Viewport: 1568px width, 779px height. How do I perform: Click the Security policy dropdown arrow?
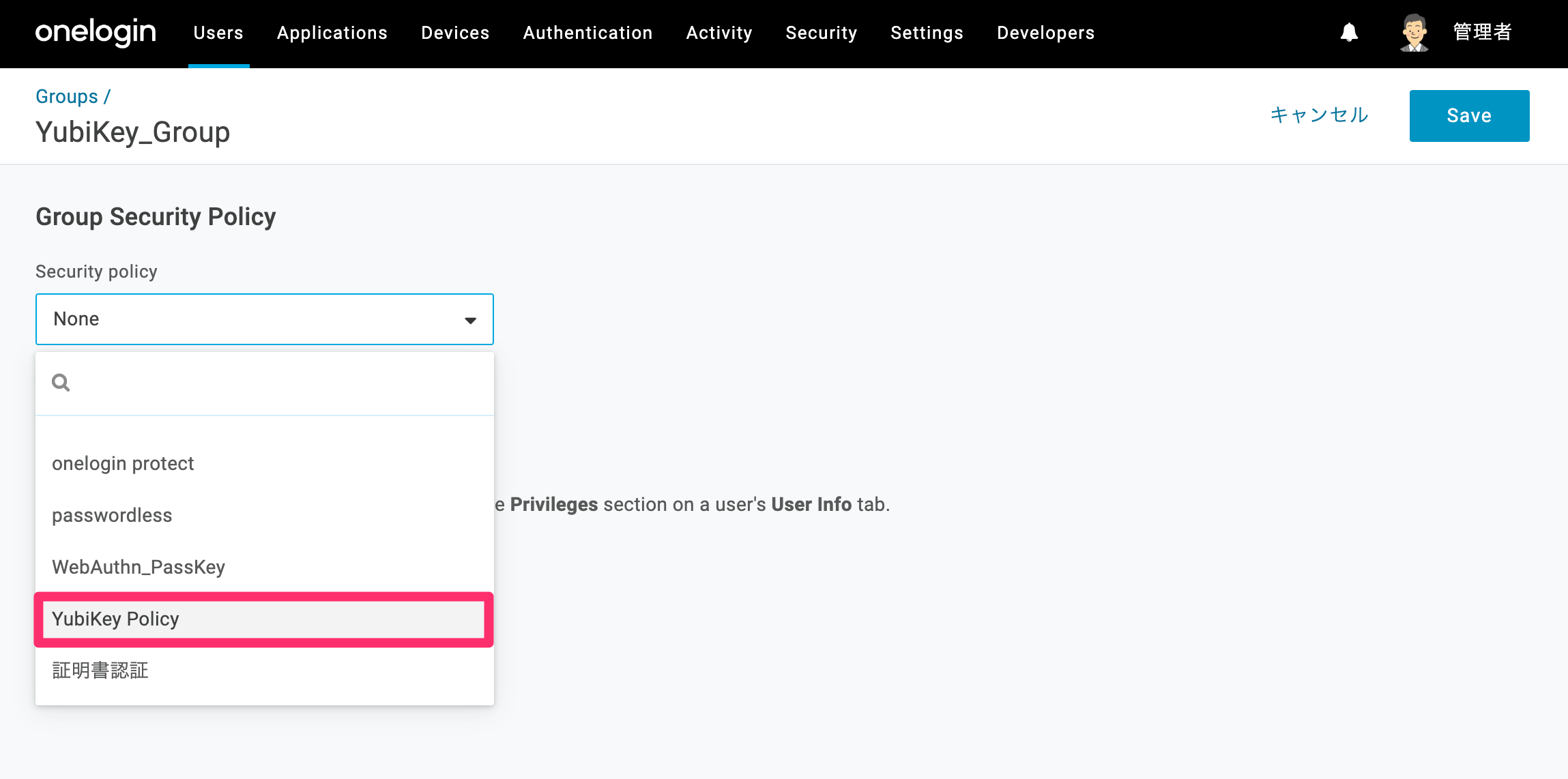pos(470,321)
